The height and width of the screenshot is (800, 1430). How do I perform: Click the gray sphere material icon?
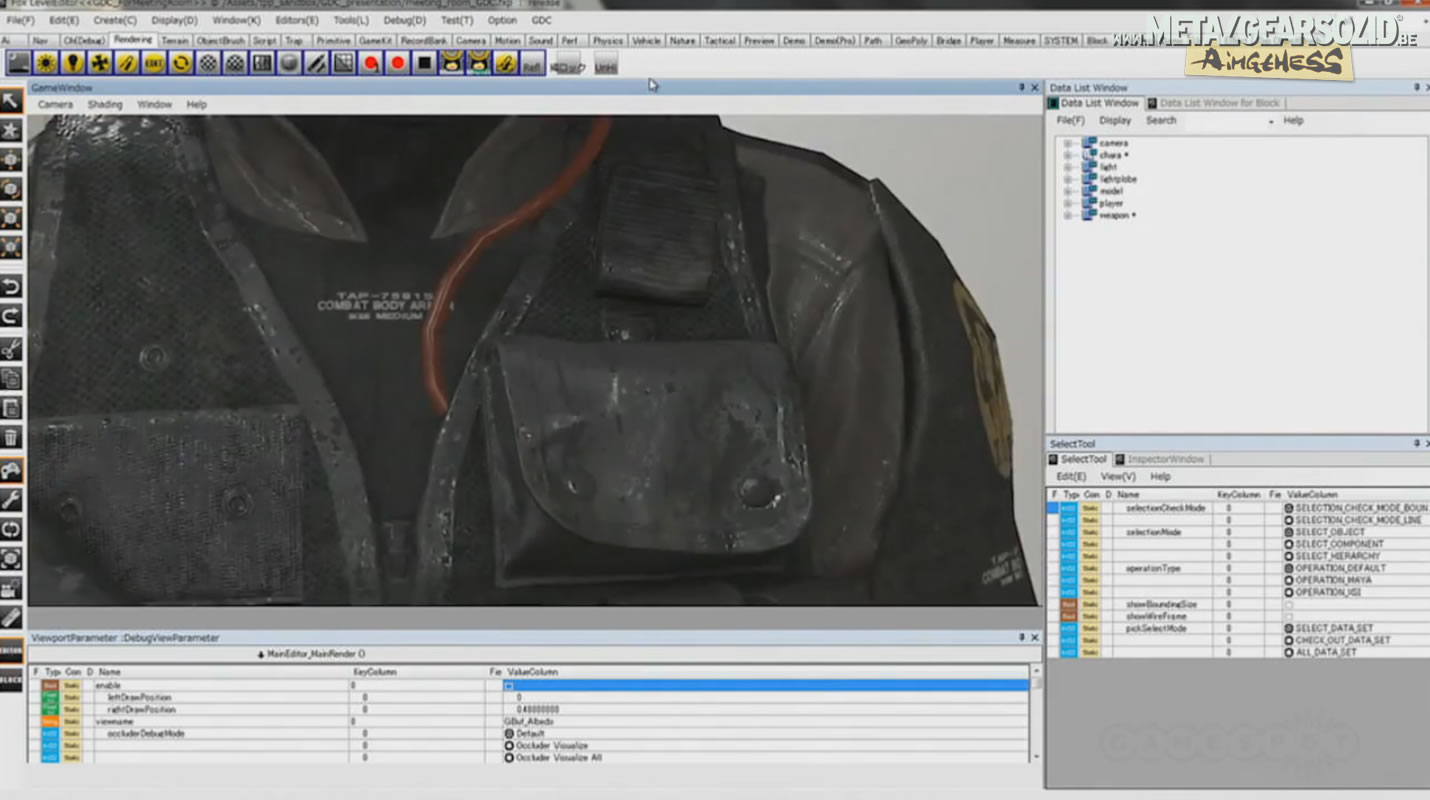tap(289, 63)
